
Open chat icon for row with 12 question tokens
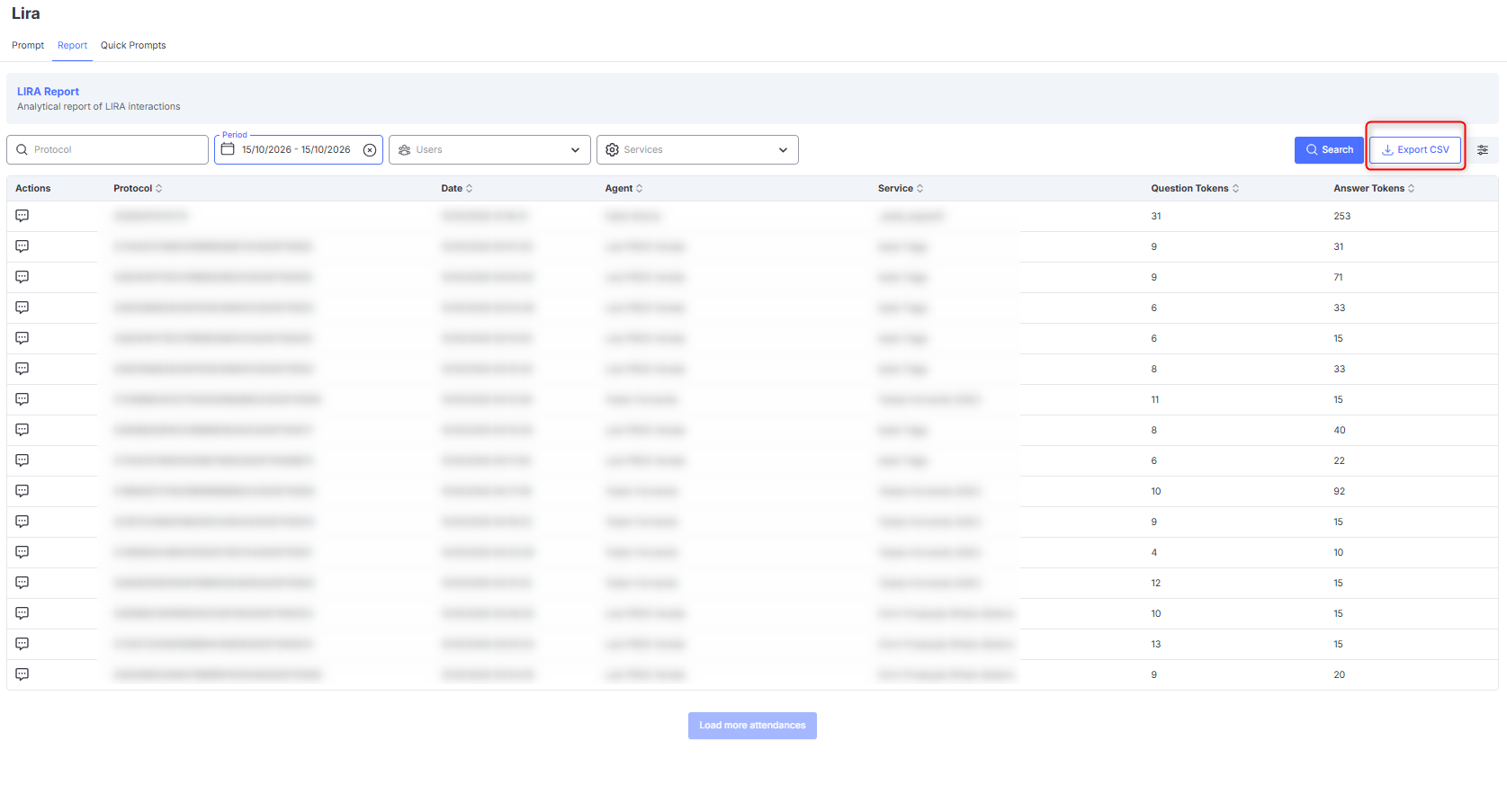click(x=22, y=583)
